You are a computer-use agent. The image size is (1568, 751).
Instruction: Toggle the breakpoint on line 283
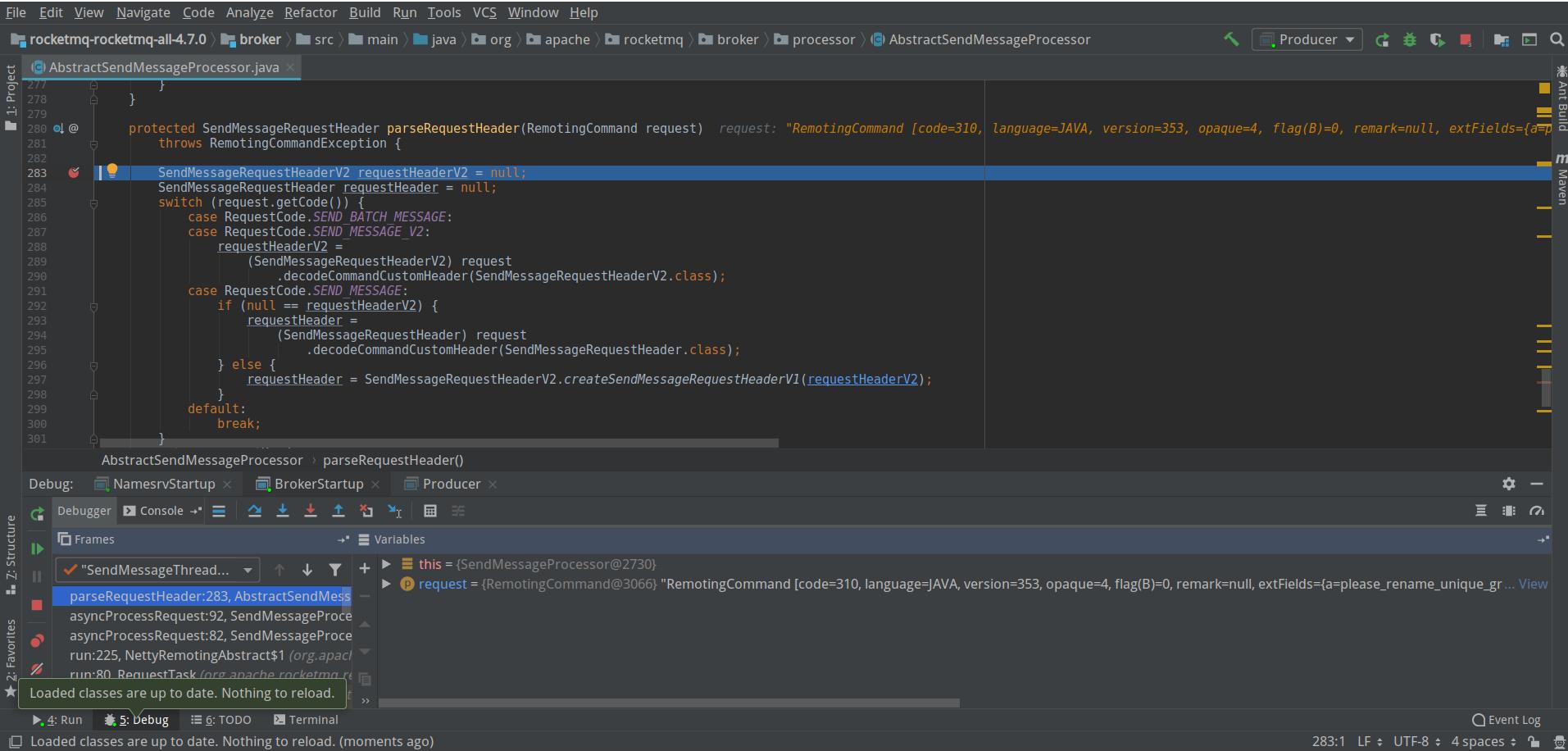pyautogui.click(x=75, y=172)
